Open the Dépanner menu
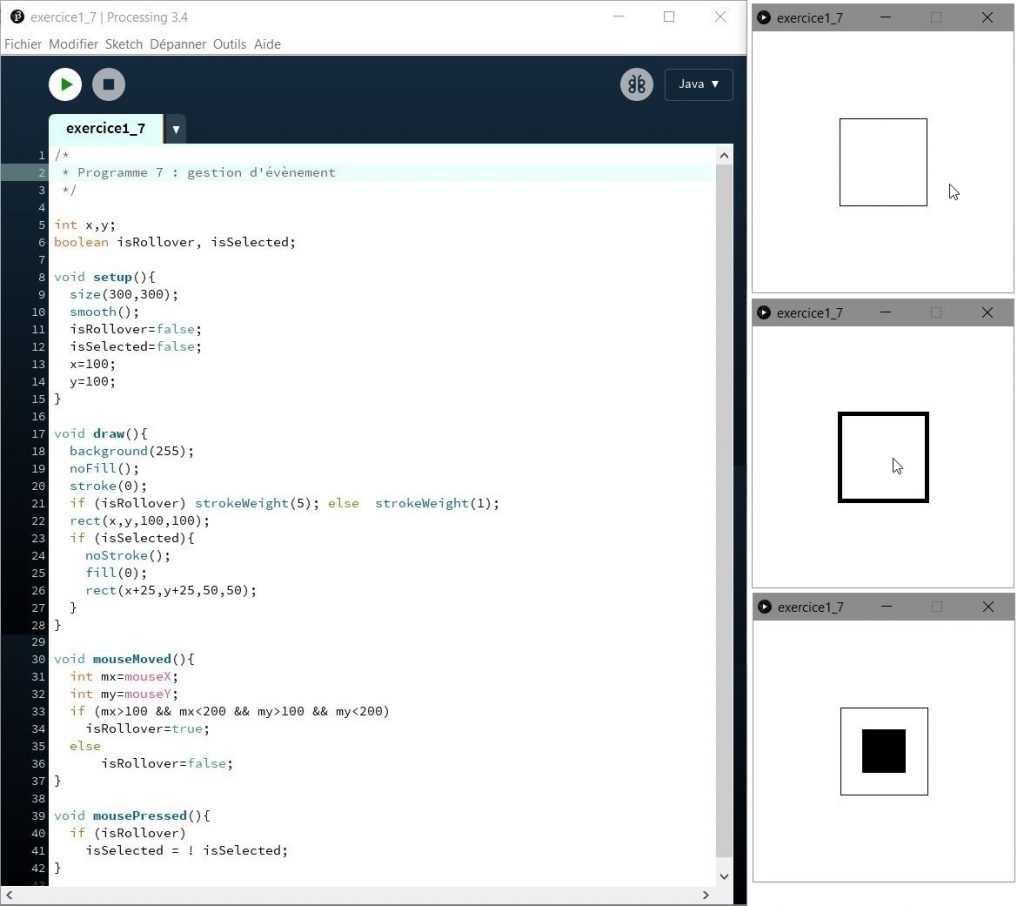1024x906 pixels. (x=178, y=44)
